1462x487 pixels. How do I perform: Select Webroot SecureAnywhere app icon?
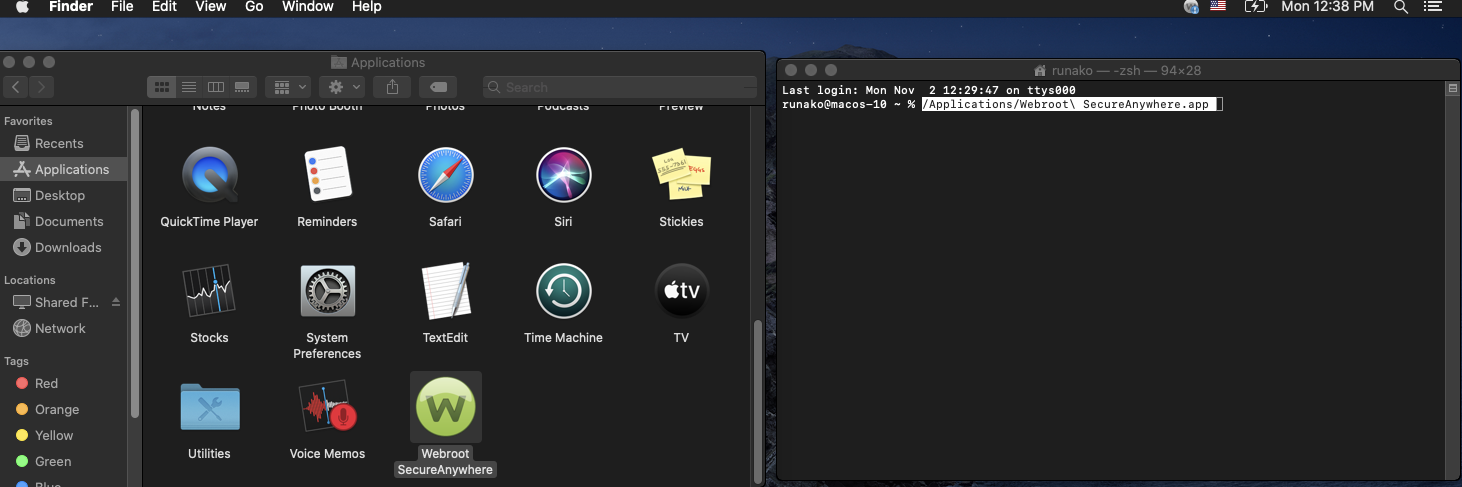[445, 407]
